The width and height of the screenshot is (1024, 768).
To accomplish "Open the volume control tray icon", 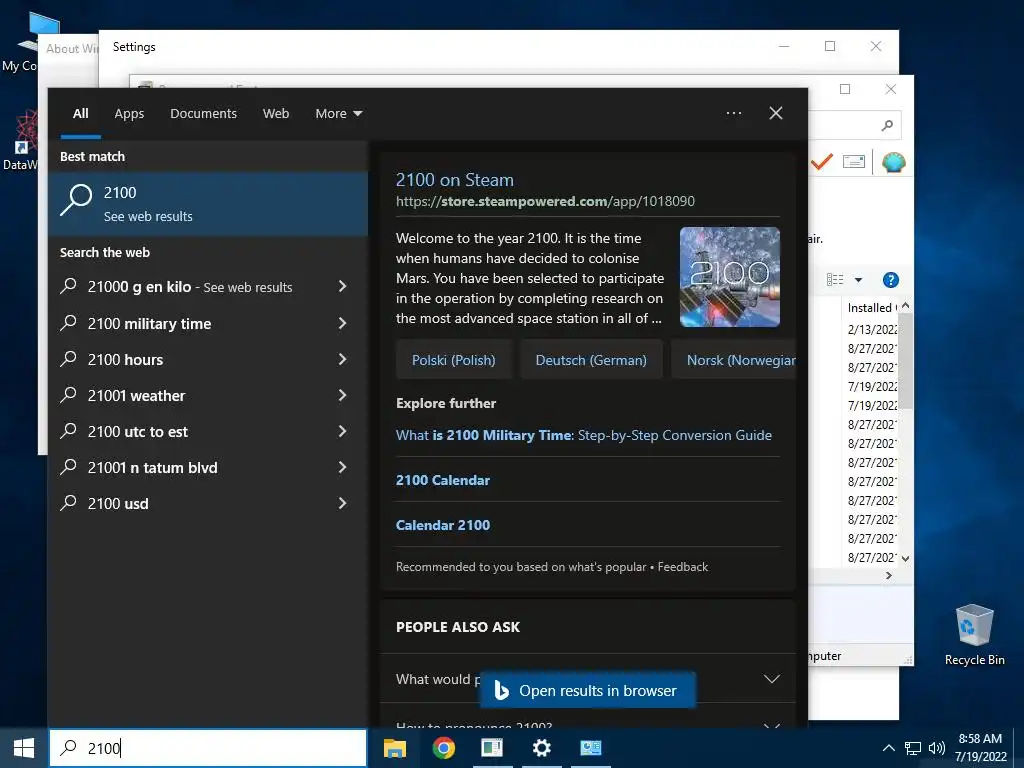I will point(936,748).
